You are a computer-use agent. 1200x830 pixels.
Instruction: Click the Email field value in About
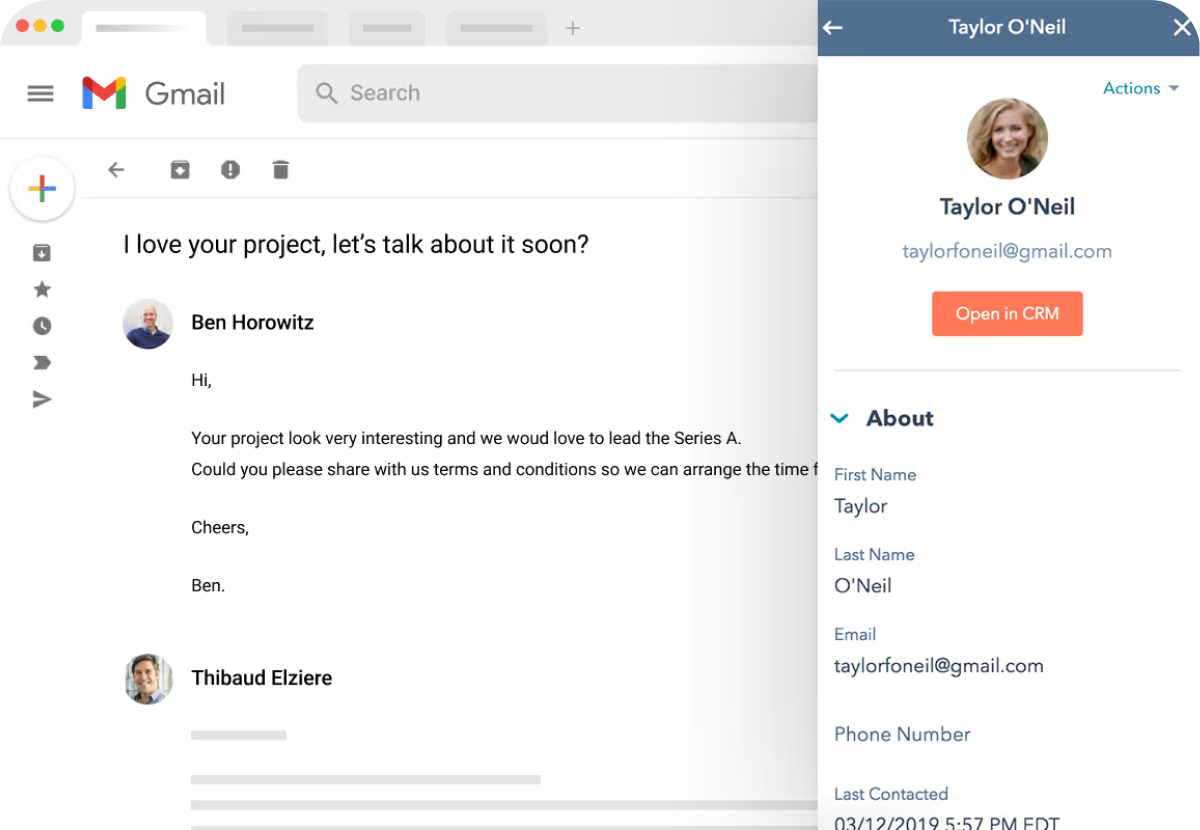point(939,666)
